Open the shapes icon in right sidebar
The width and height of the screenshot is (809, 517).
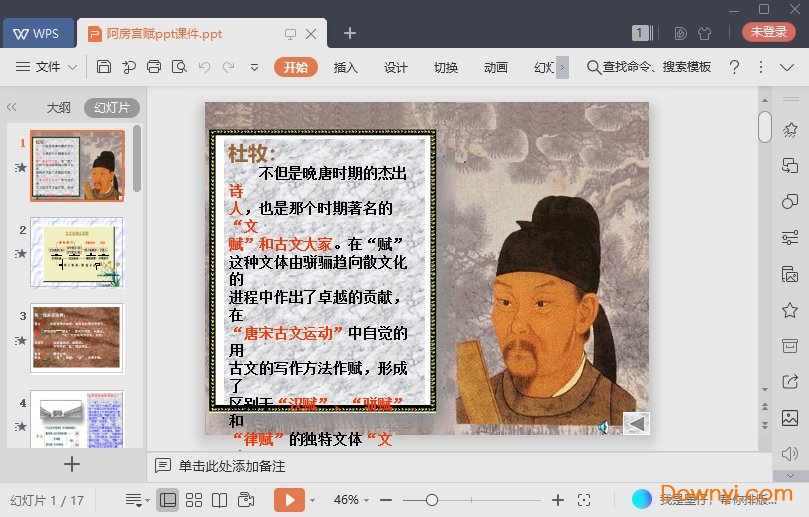click(x=789, y=201)
